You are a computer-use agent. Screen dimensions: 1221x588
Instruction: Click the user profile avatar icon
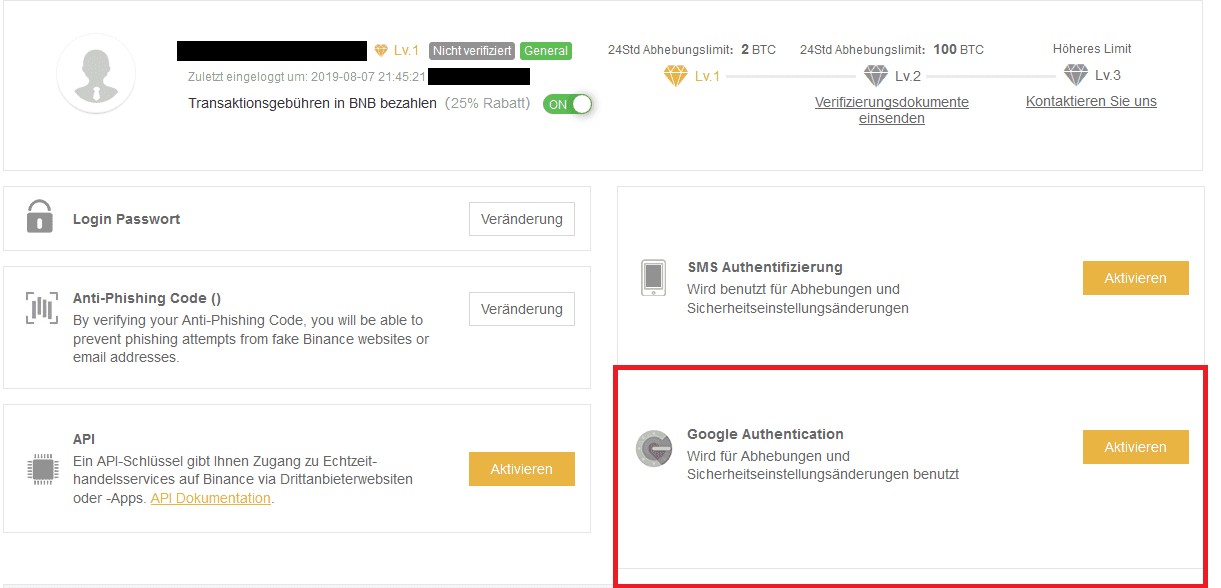tap(96, 74)
